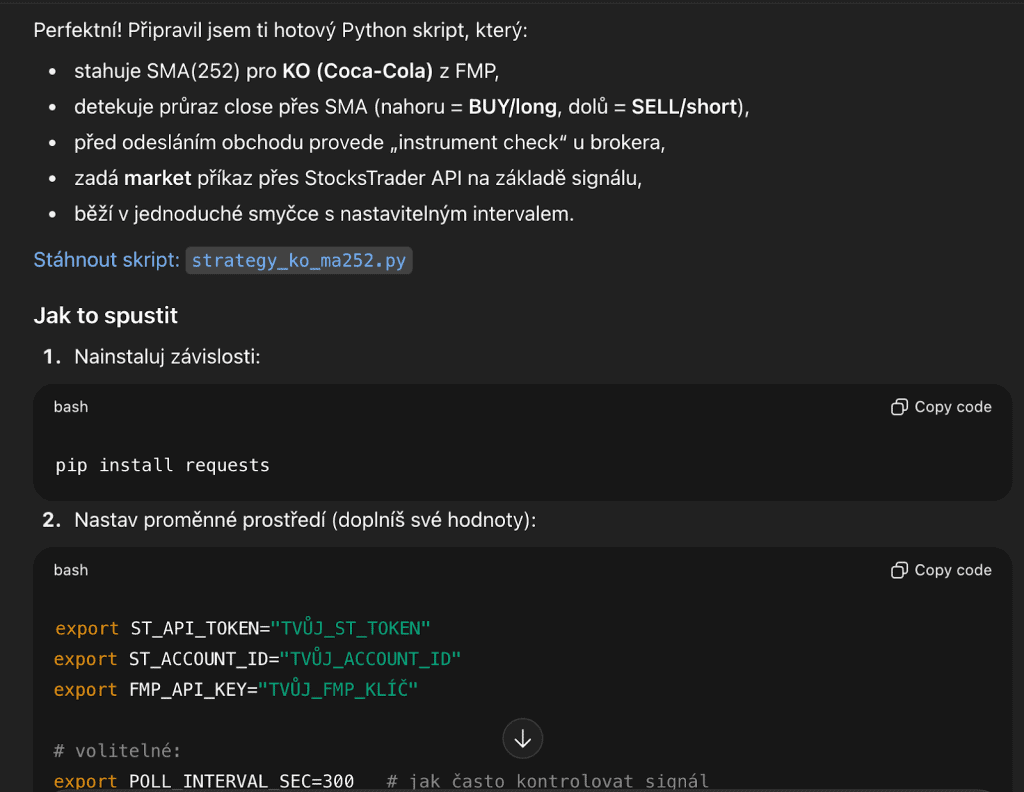Click the '# volitelné:' comment line

coord(117,751)
